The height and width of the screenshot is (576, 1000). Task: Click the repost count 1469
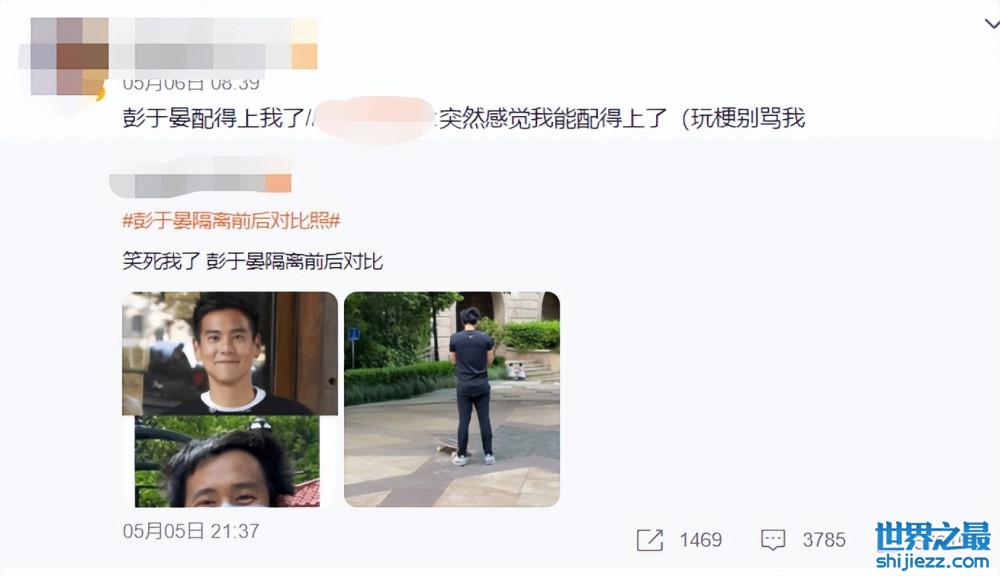pos(700,540)
